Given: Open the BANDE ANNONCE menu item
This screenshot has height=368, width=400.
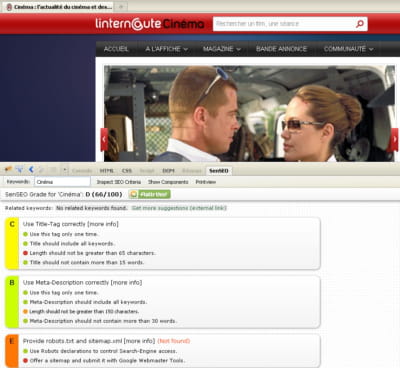Looking at the screenshot, I should [x=281, y=49].
